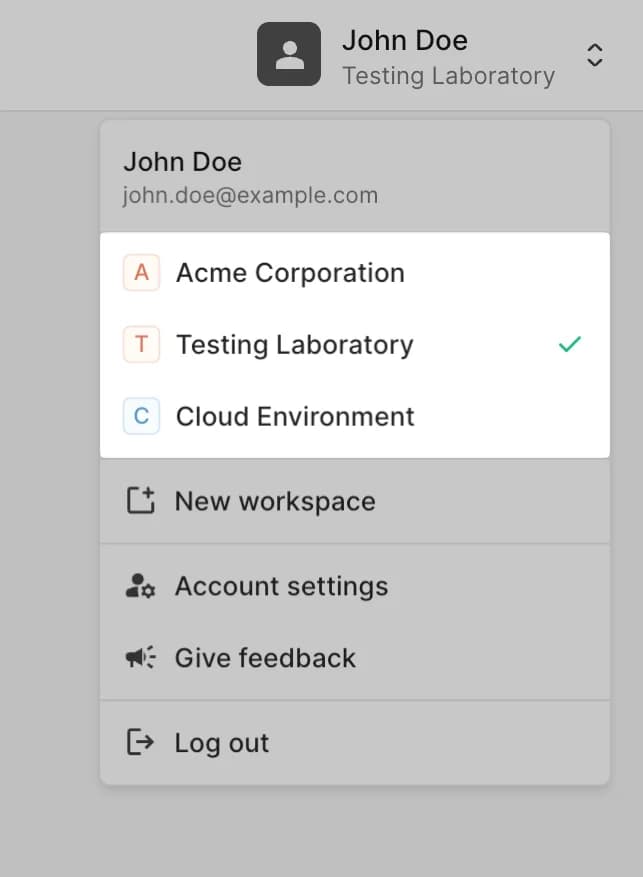The image size is (643, 877).
Task: Click John Doe name in header
Action: point(405,40)
